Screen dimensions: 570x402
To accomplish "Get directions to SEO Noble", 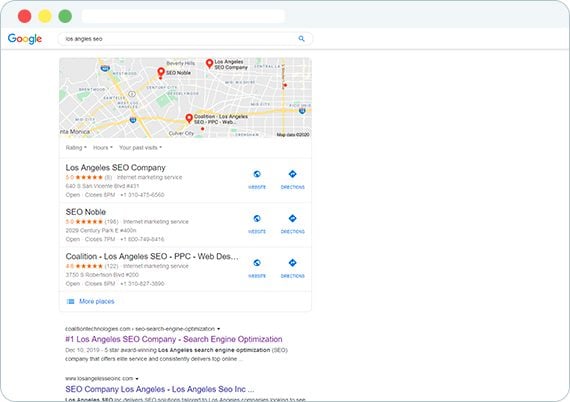I will coord(293,224).
